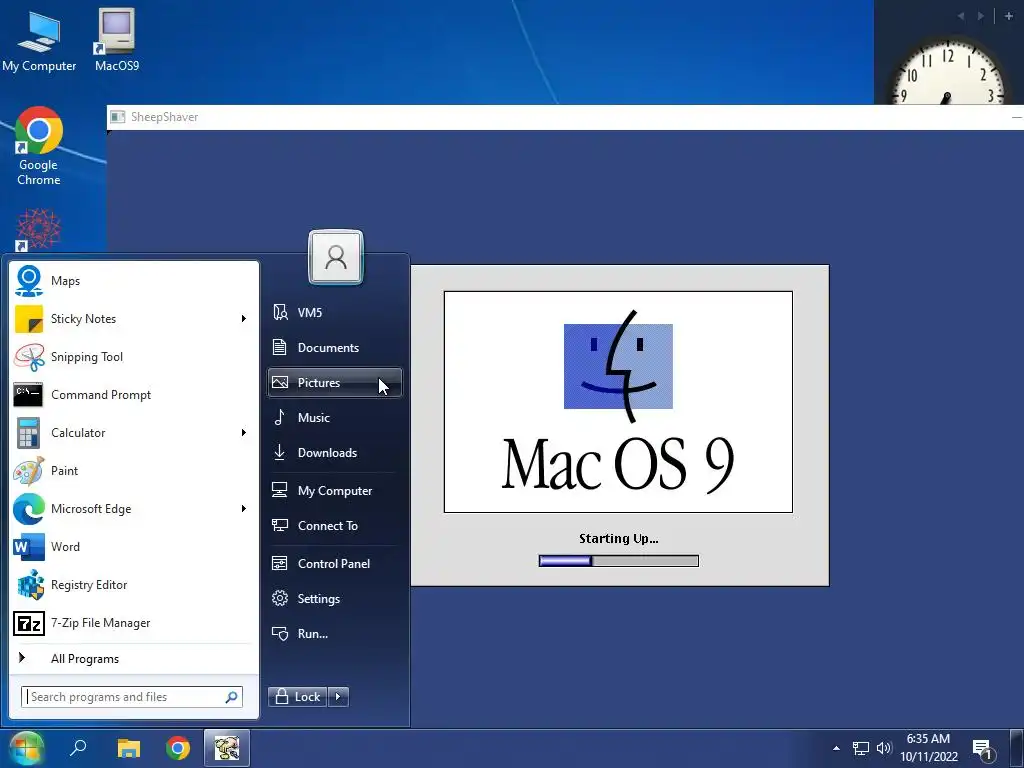Screen dimensions: 1024x768
Task: Open the notification center icon
Action: pos(982,750)
